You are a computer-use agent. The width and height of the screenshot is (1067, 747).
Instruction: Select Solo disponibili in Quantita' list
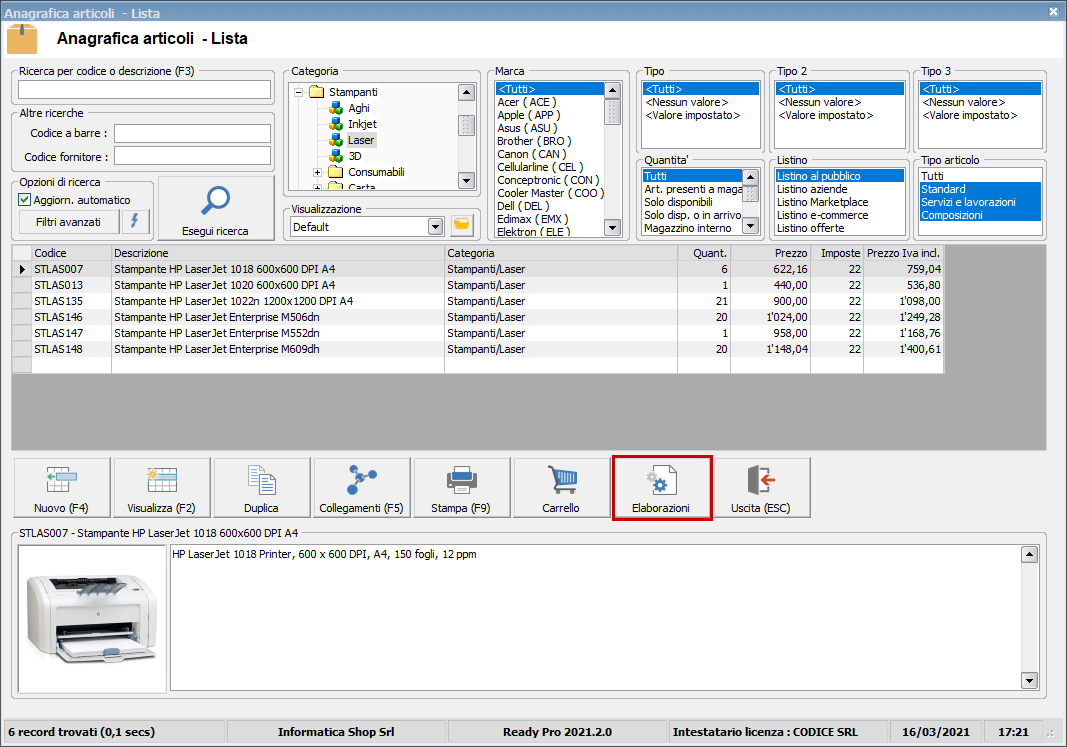(692, 202)
